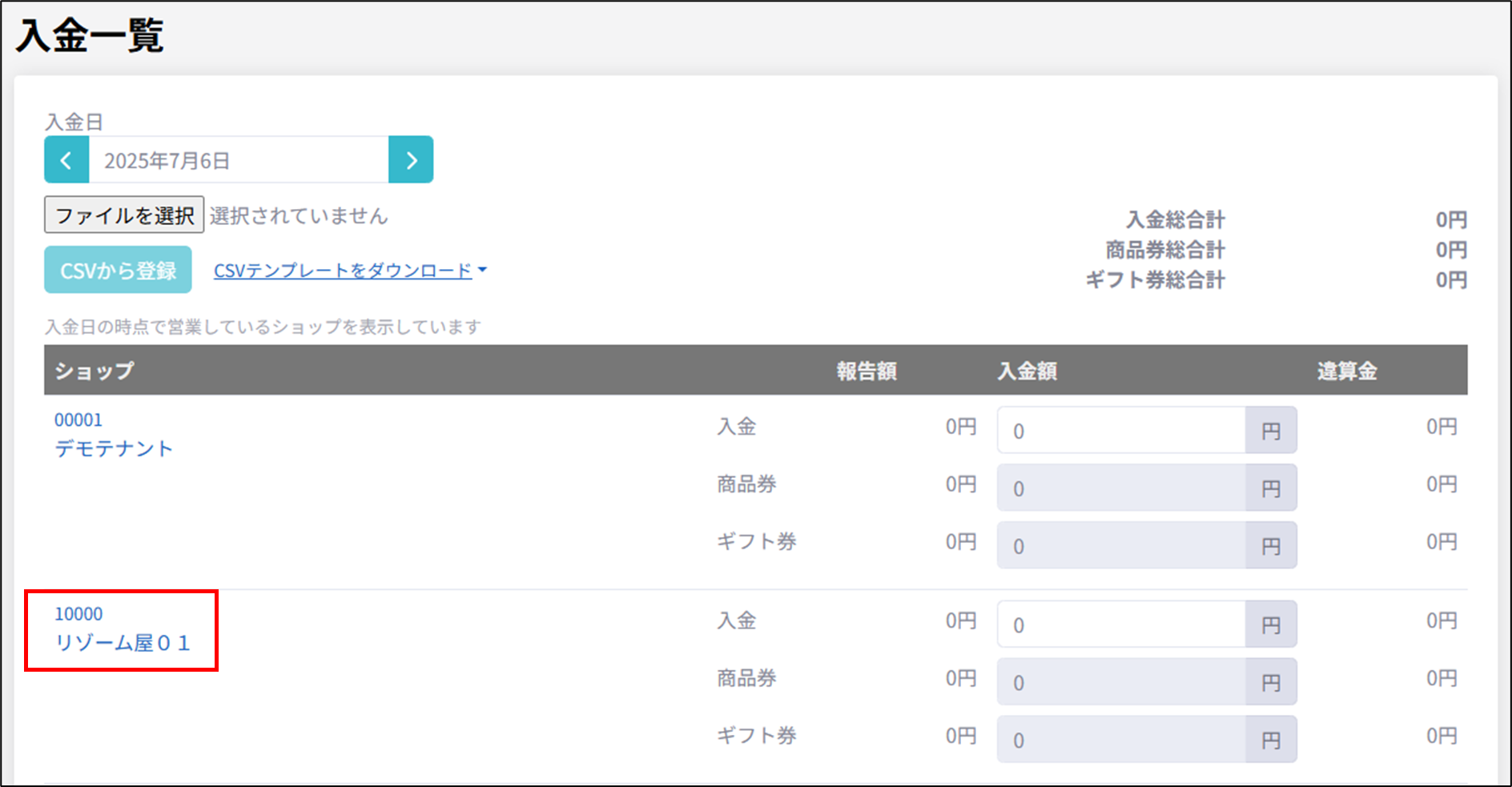Expand CSVテンプレートをダウンロード dropdown
The height and width of the screenshot is (787, 1512).
349,271
